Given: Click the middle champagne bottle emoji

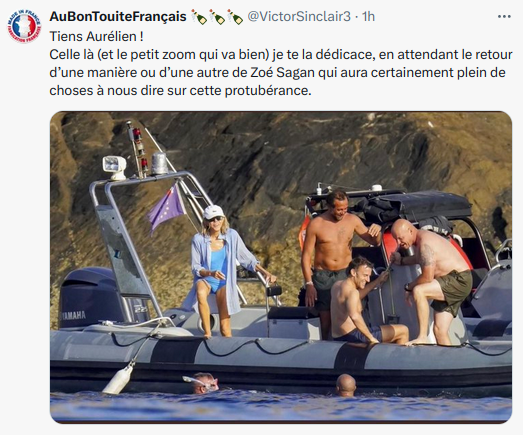Looking at the screenshot, I should [217, 16].
